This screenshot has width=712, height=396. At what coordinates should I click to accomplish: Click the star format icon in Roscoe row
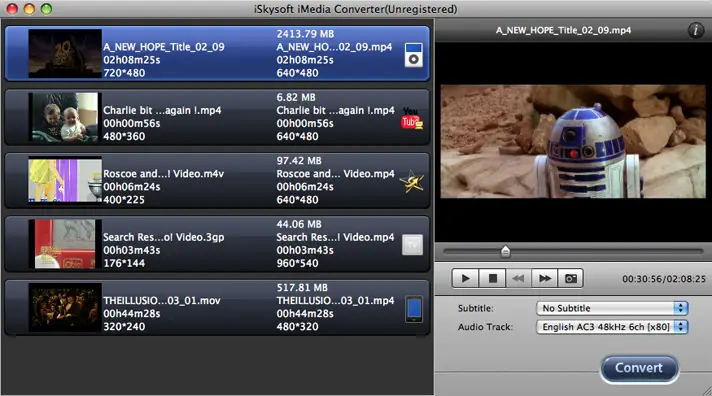411,181
